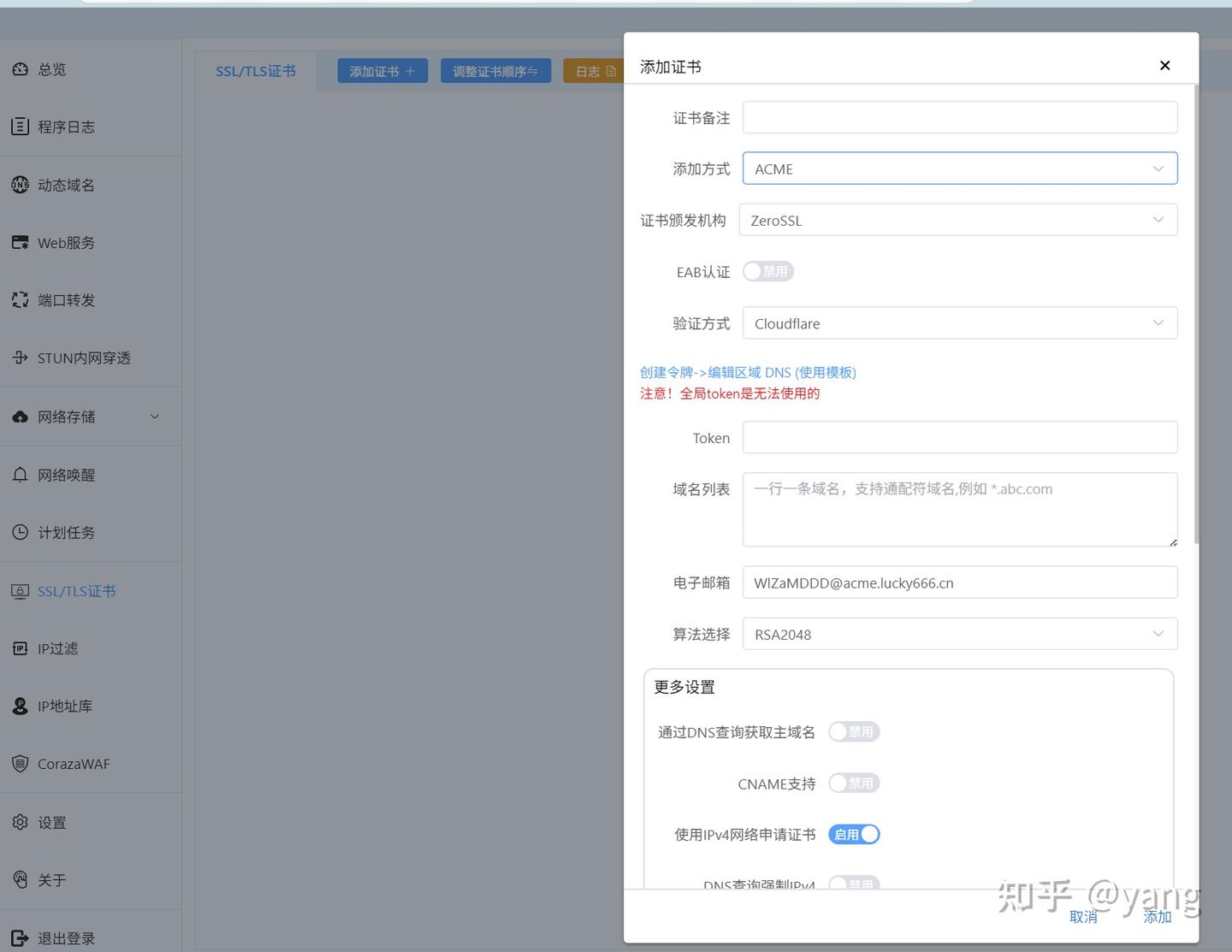
Task: Toggle the DNS查询强制IPv4 switch
Action: pyautogui.click(x=854, y=884)
